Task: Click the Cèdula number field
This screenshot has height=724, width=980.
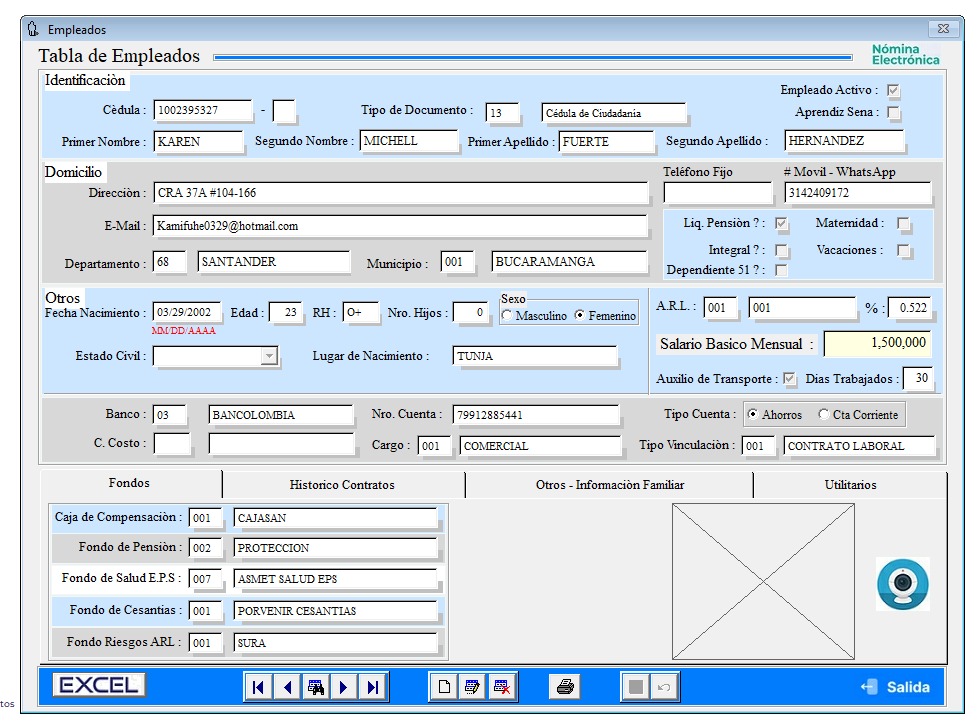Action: 202,111
